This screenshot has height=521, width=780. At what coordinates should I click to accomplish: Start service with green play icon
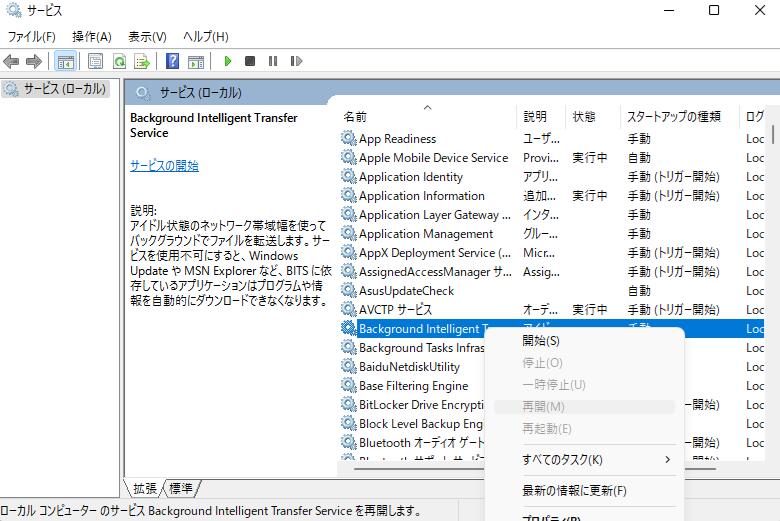228,61
